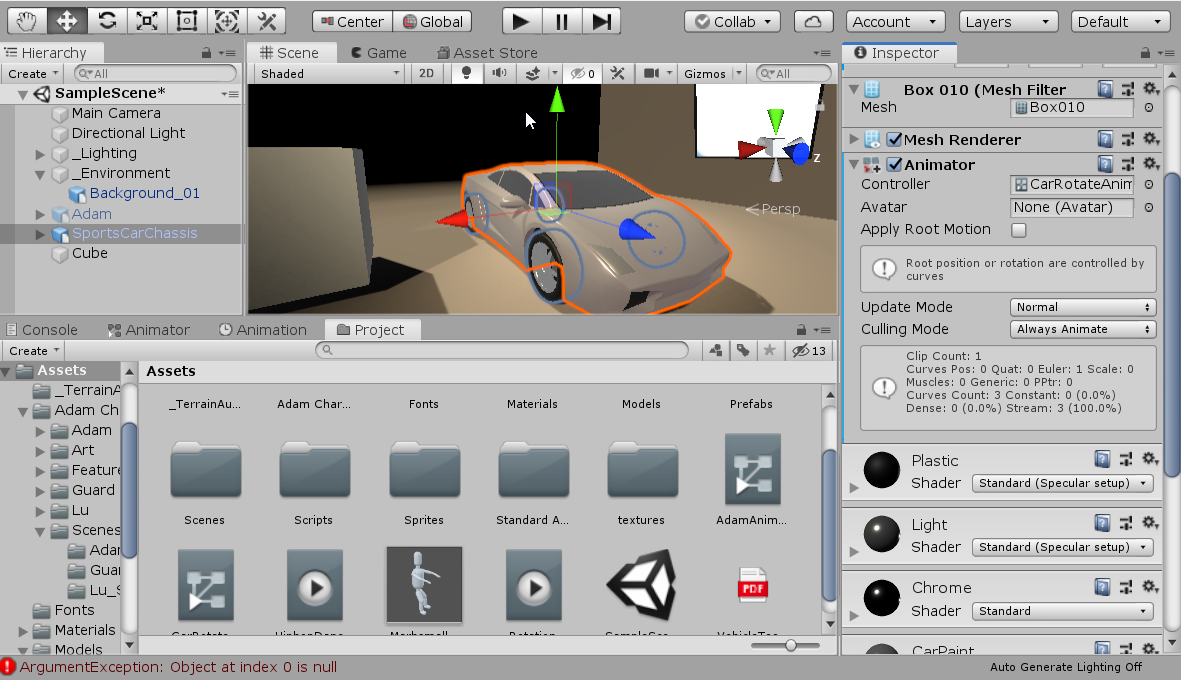Screen dimensions: 1181x680
Task: Switch to the Game tab
Action: point(377,53)
